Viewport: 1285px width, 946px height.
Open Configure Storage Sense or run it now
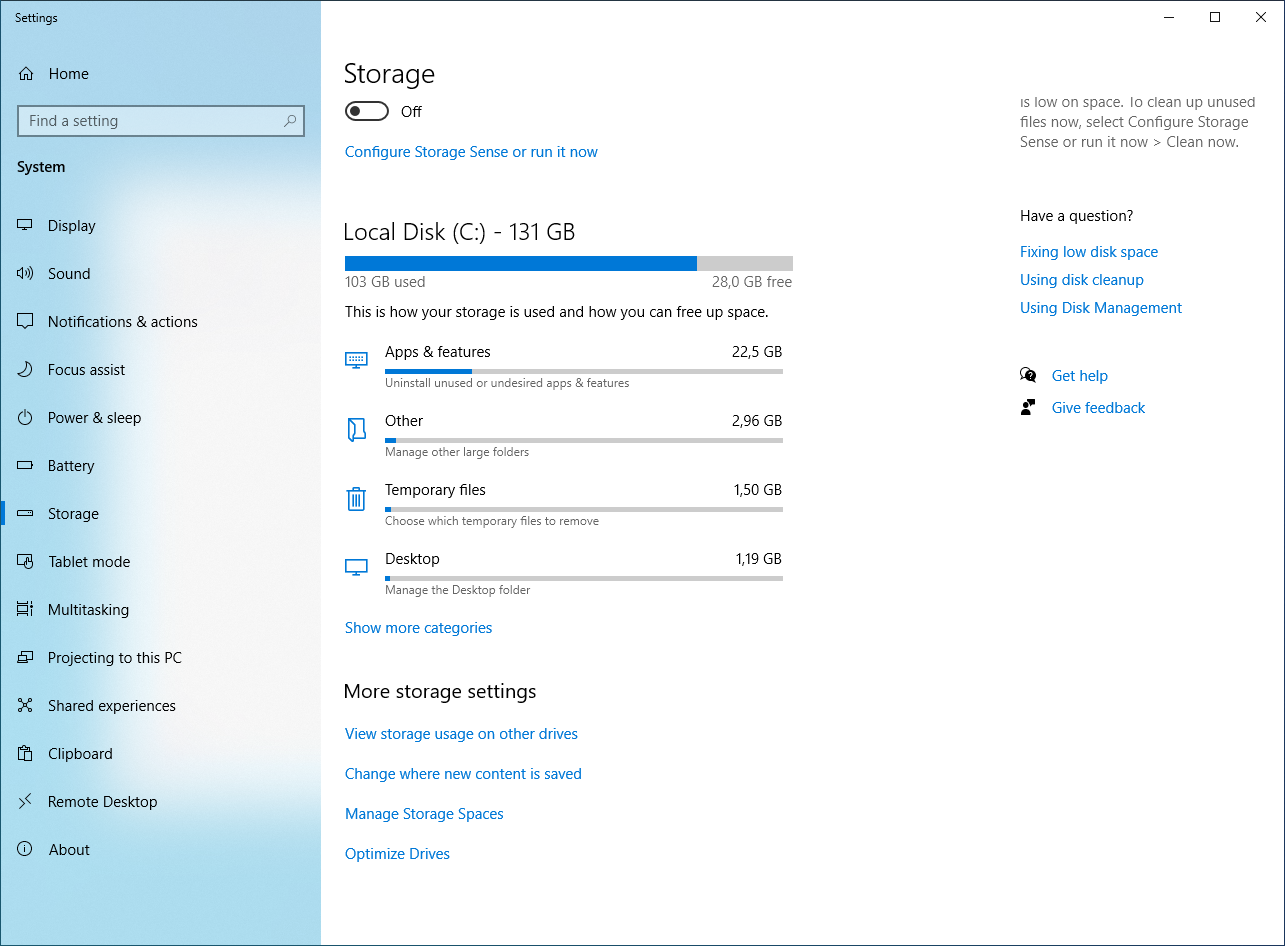[471, 151]
